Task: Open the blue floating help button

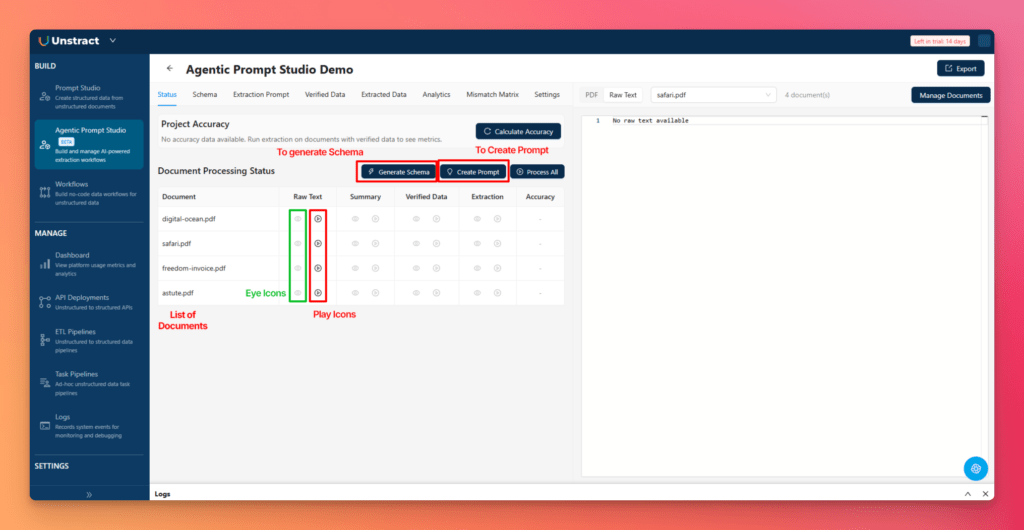Action: 976,468
